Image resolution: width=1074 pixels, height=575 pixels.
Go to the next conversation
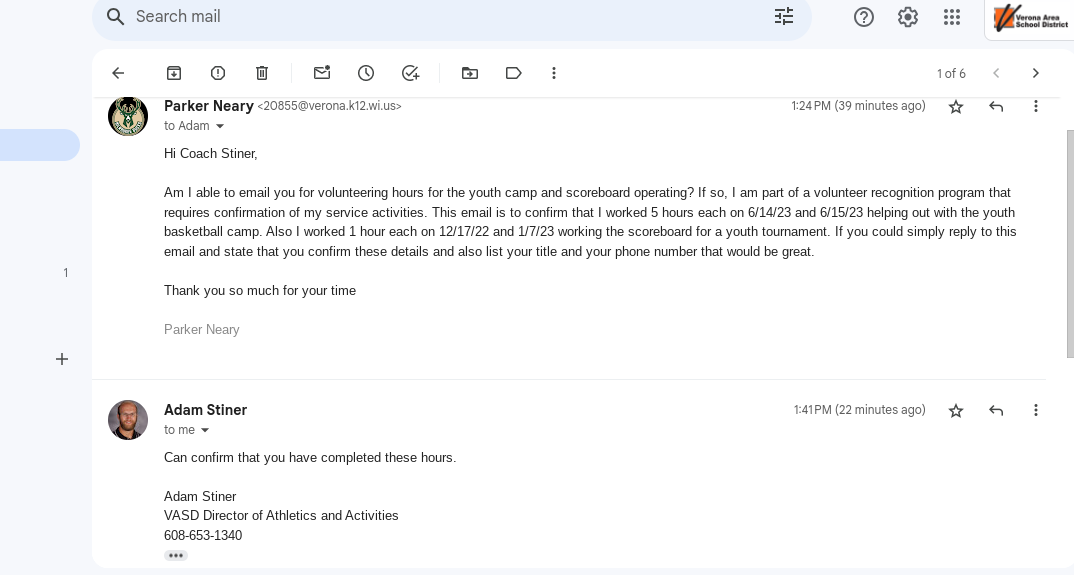(1036, 73)
